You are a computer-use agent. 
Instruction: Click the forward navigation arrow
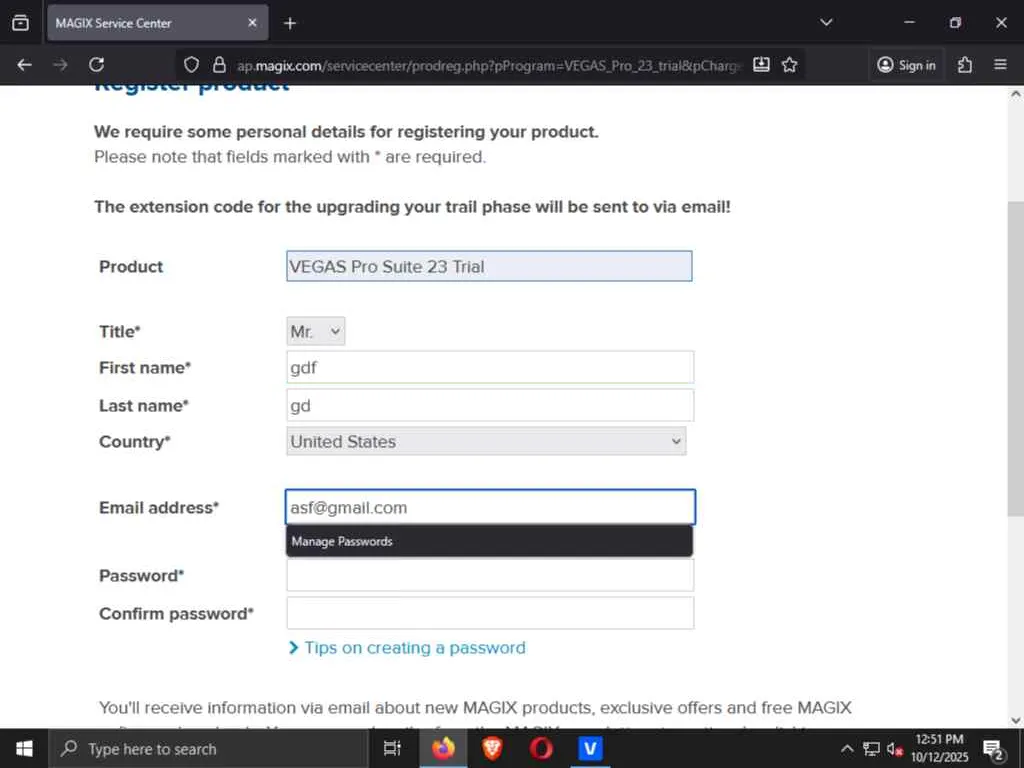tap(60, 65)
